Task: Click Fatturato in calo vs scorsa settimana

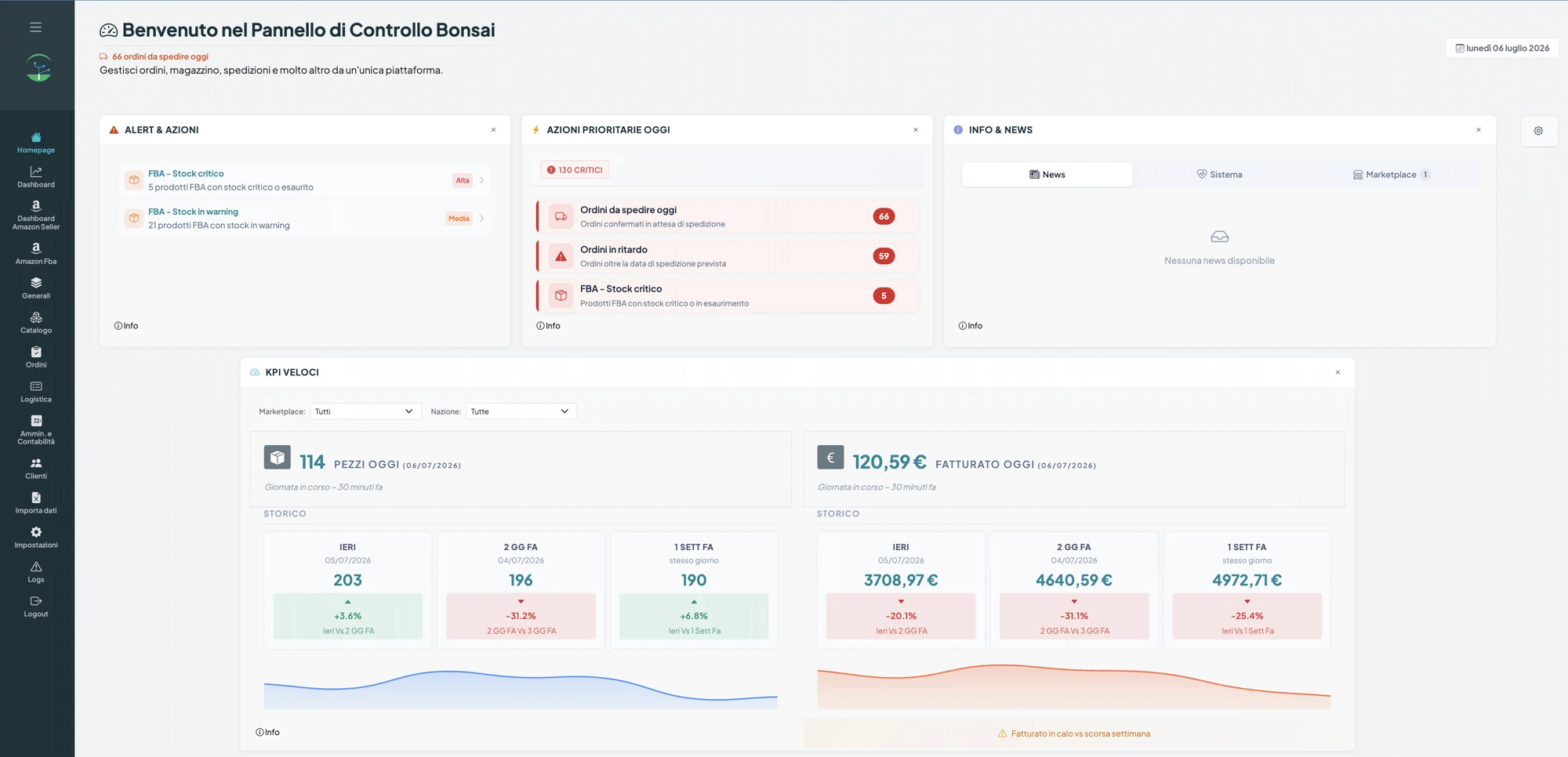Action: 1074,734
